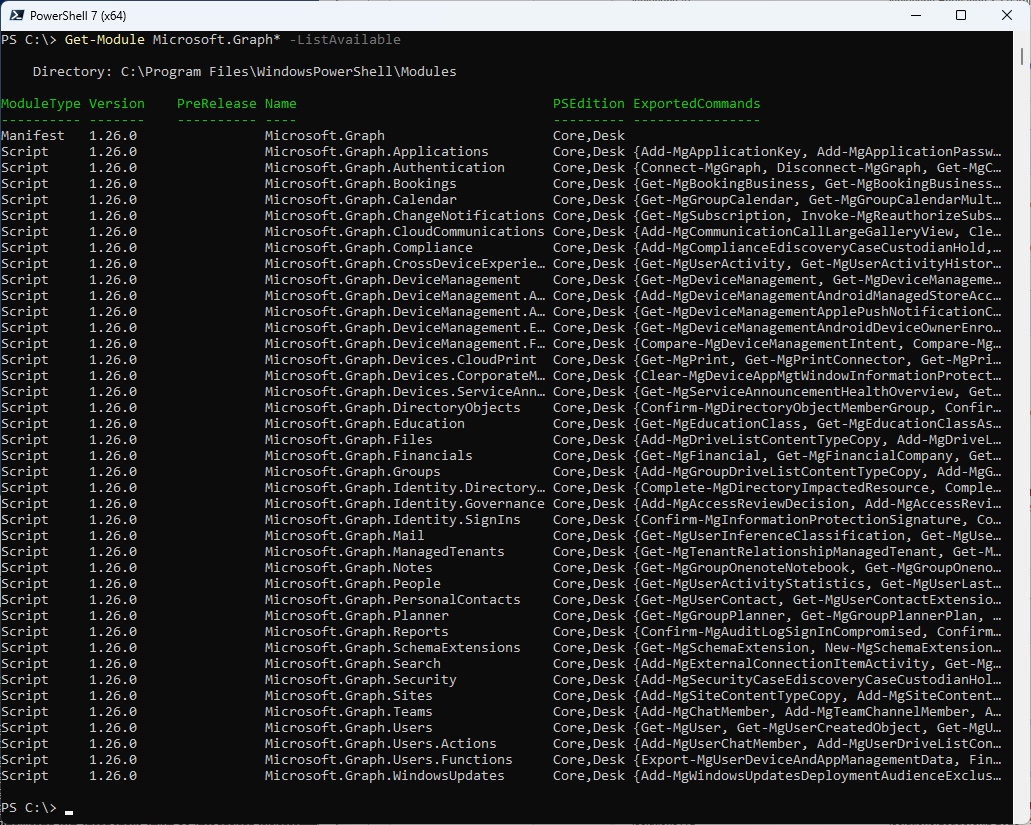Select Microsoft.Graph.CloudCommunications module name
Image resolution: width=1031 pixels, height=825 pixels.
[x=404, y=231]
